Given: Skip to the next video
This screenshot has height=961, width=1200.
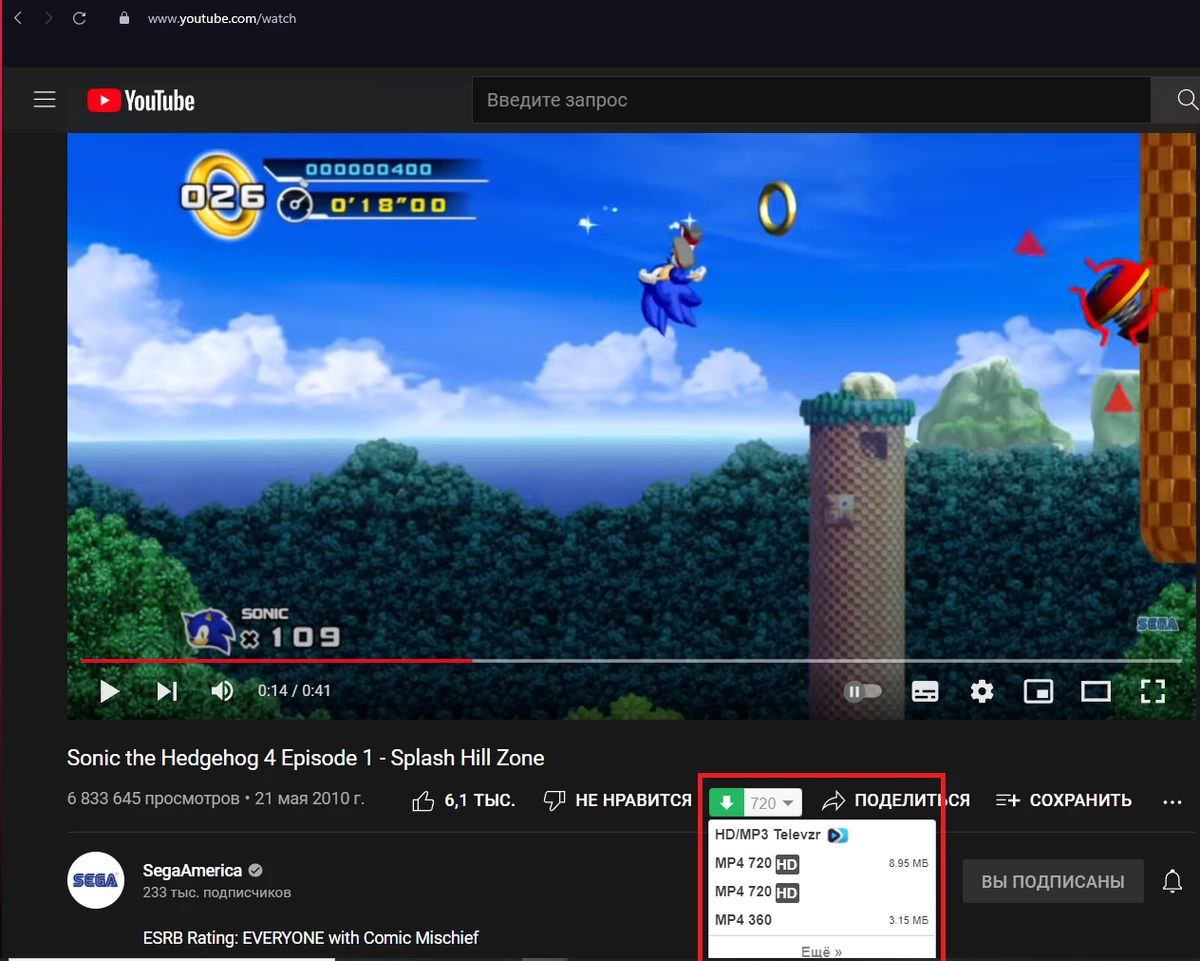Looking at the screenshot, I should (167, 691).
